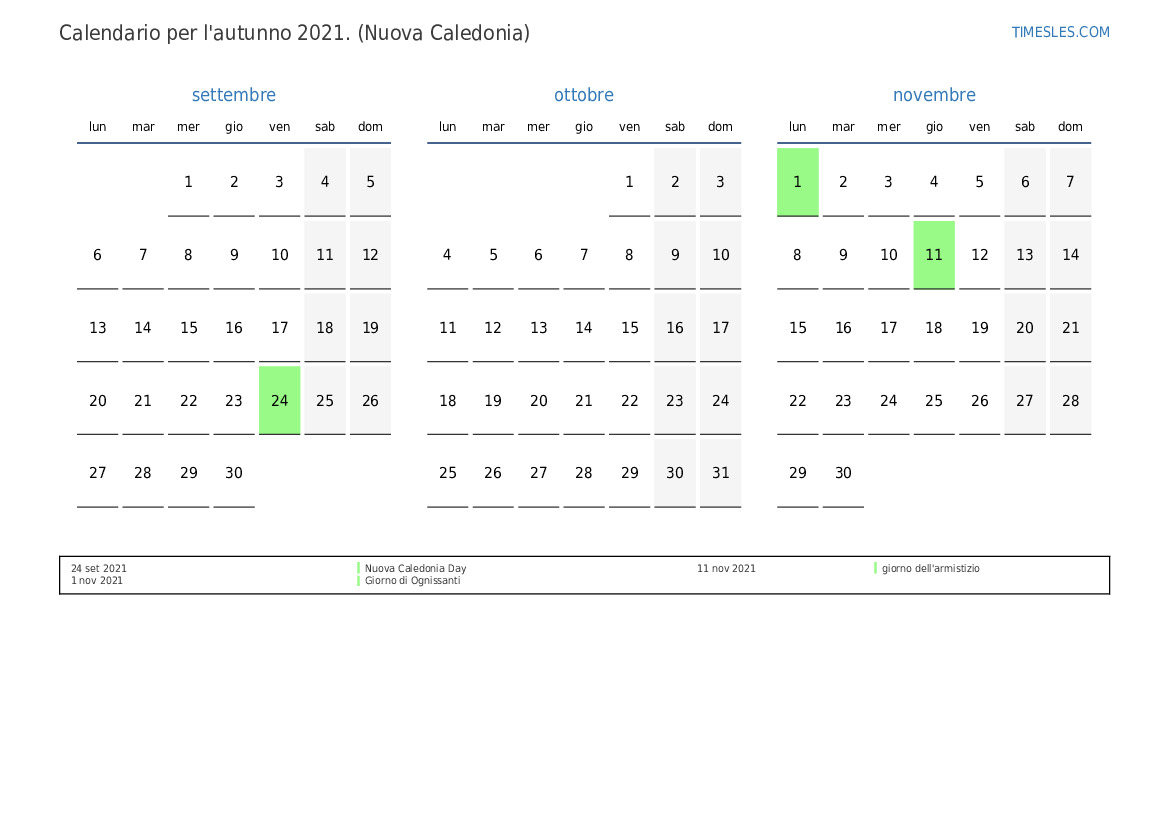Select the novembre month heading

click(x=934, y=95)
